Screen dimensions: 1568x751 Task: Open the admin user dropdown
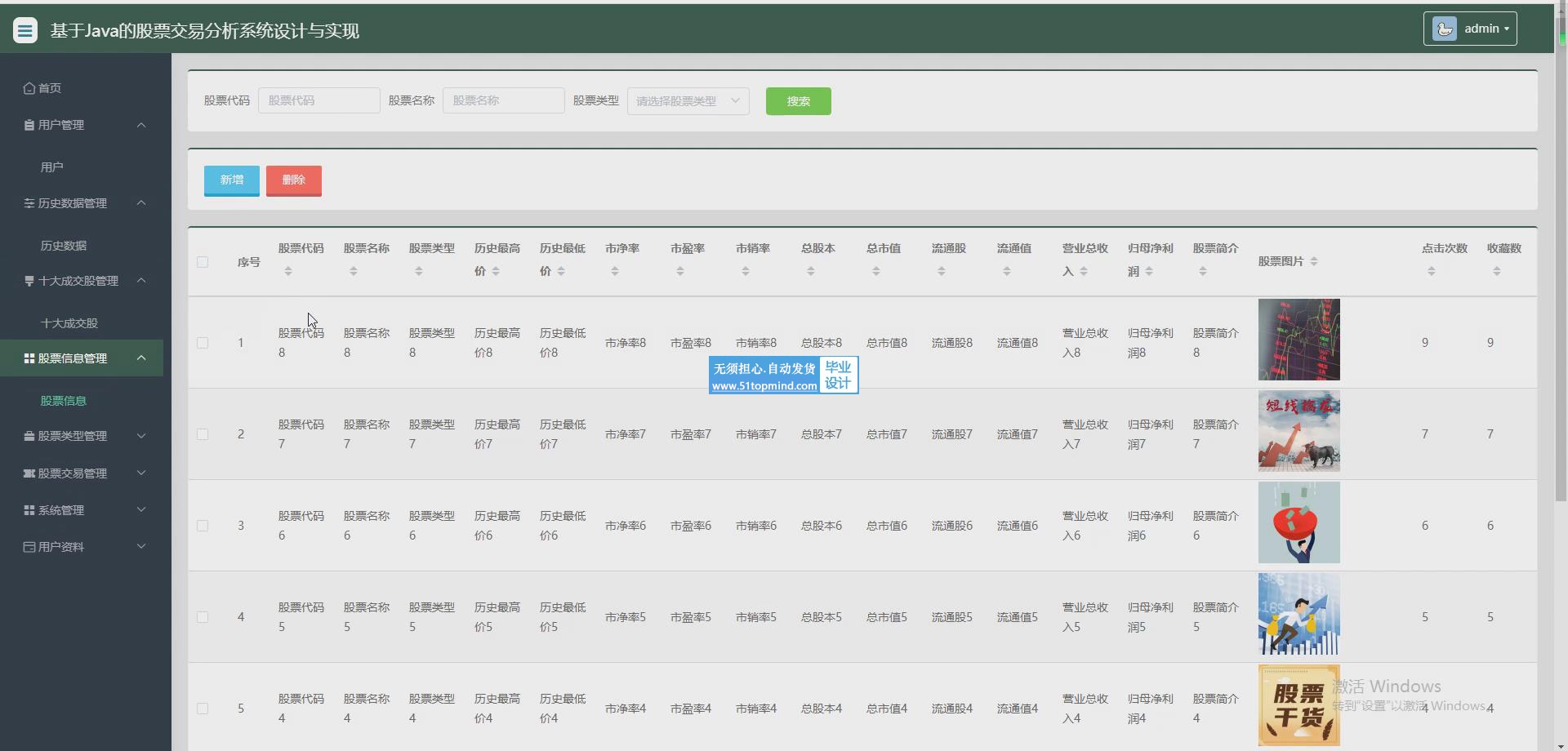pos(1470,29)
